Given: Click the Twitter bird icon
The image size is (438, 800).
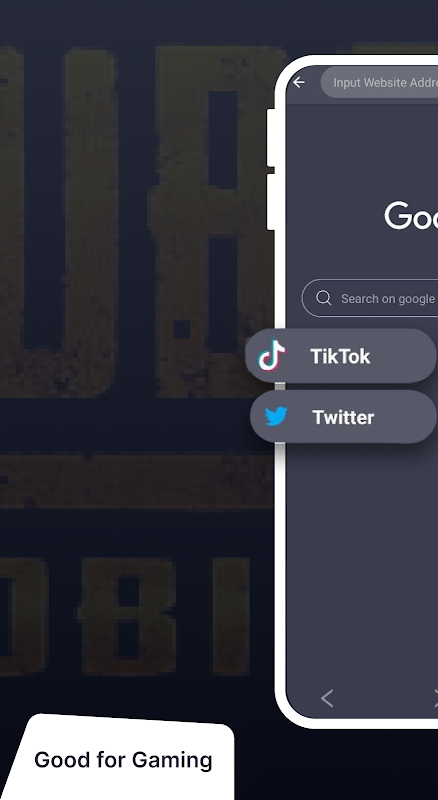Looking at the screenshot, I should pyautogui.click(x=276, y=417).
